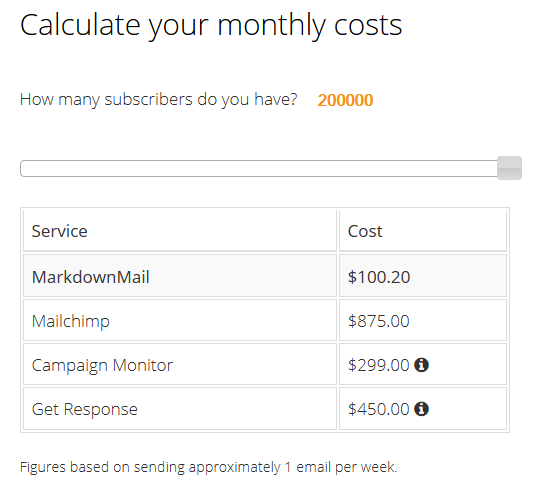Click the info icon next to Campaign Monitor cost

point(421,365)
